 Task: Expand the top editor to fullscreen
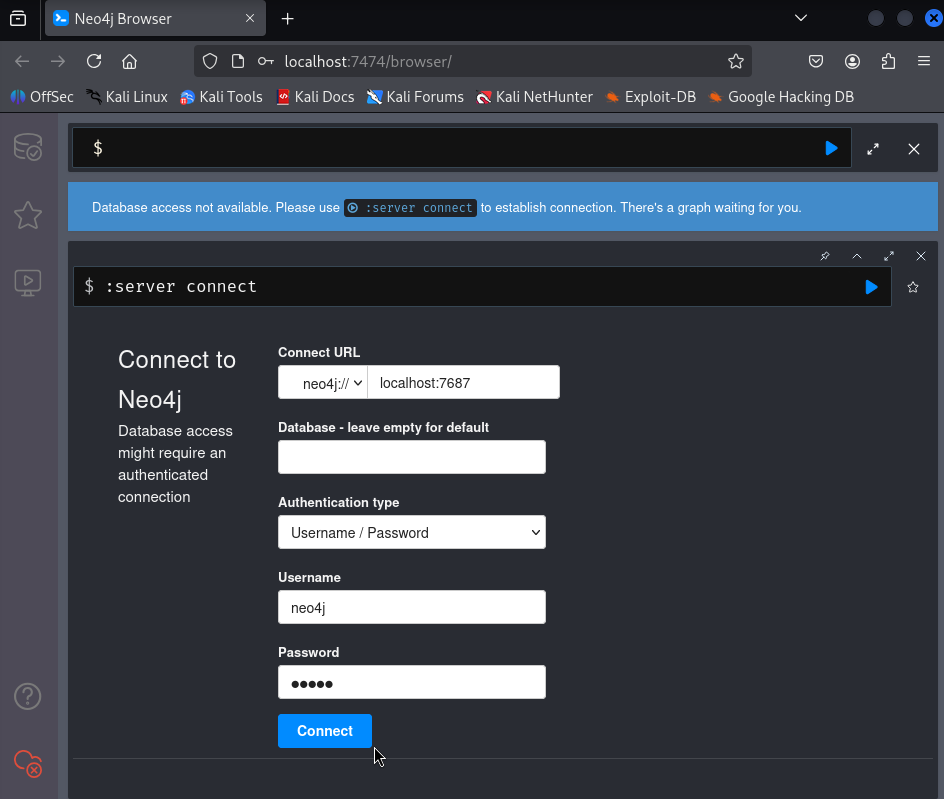873,149
